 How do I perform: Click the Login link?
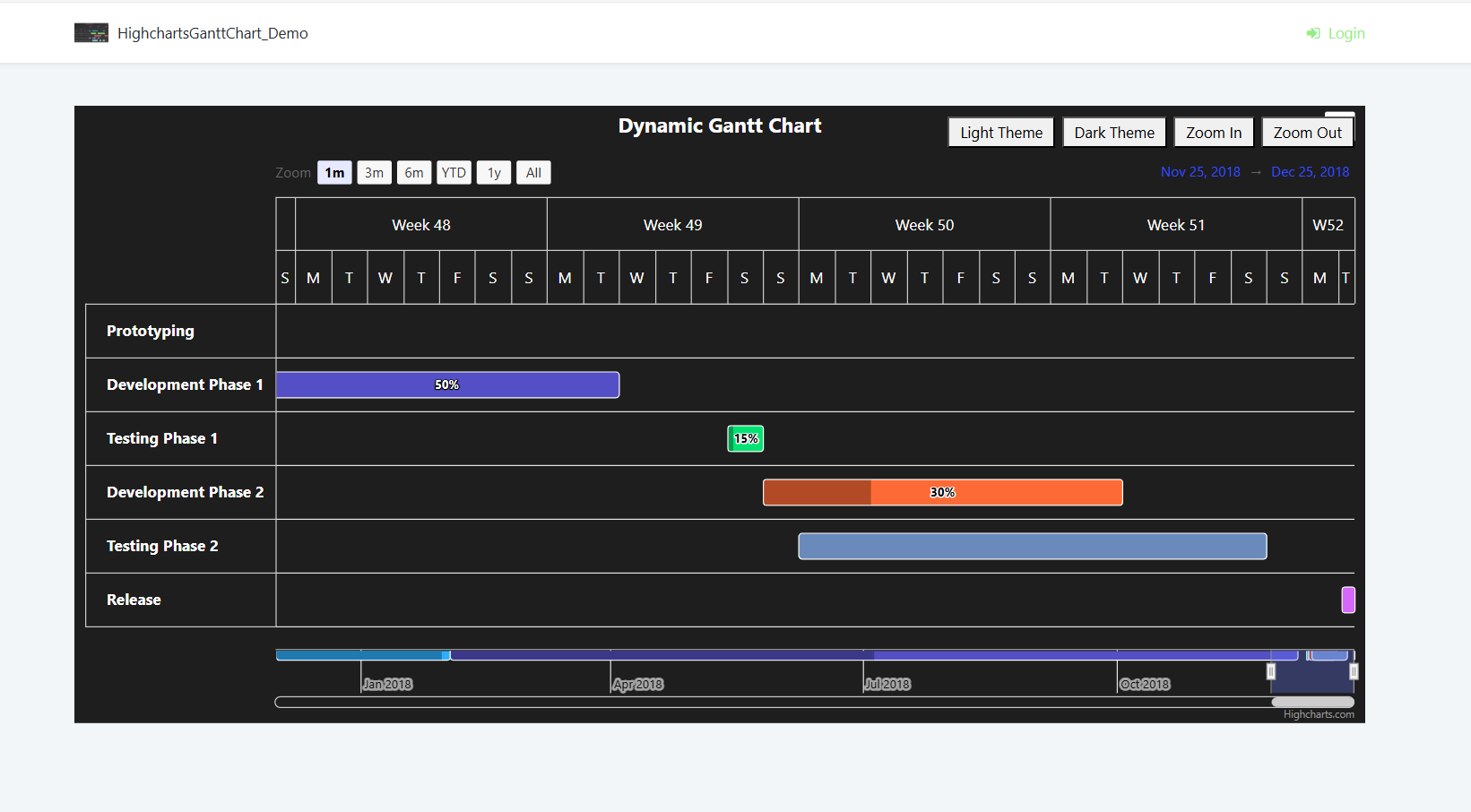click(1346, 33)
